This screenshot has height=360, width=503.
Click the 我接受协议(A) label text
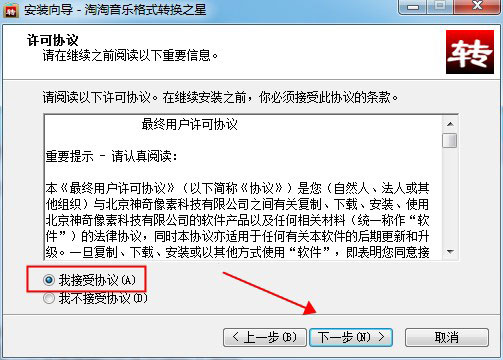point(97,280)
